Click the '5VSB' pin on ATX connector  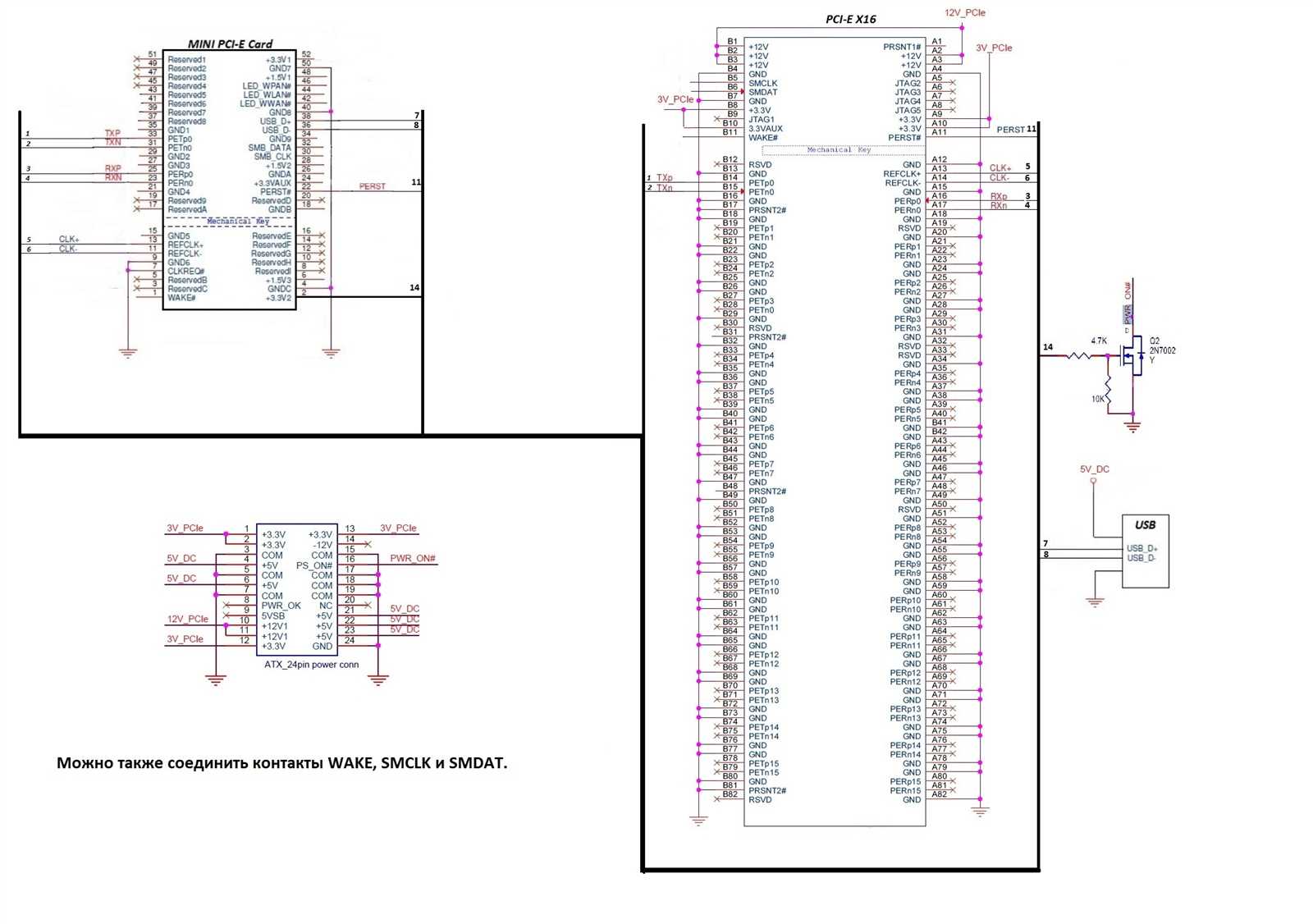point(273,615)
